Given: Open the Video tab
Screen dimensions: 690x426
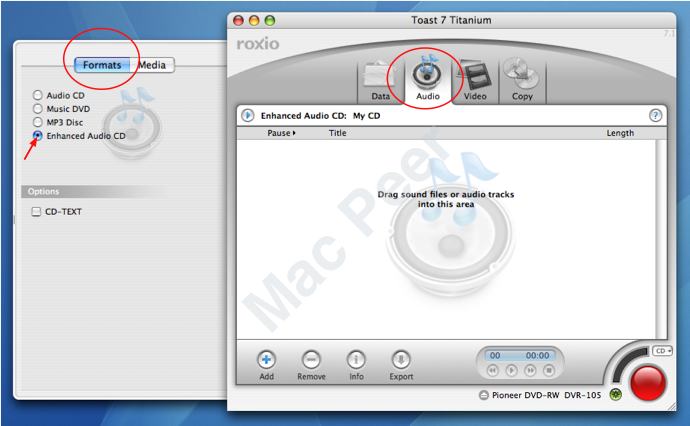Looking at the screenshot, I should (475, 82).
